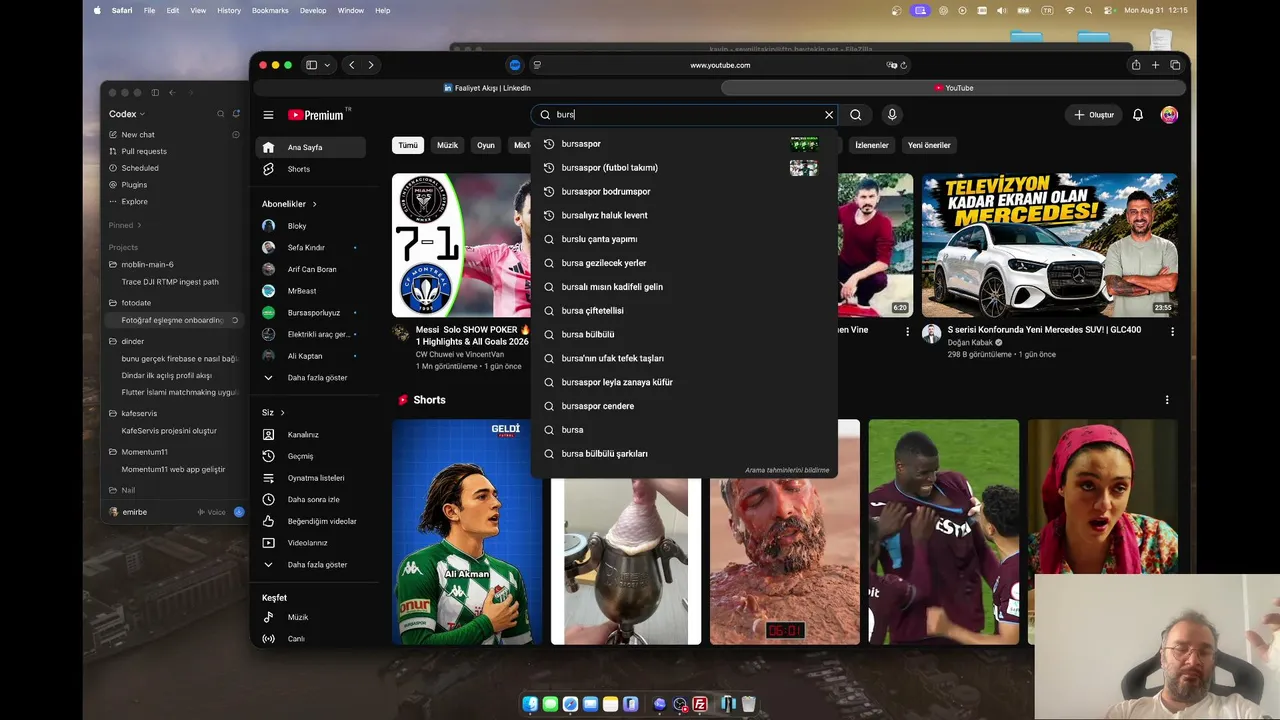The width and height of the screenshot is (1280, 720).
Task: Open Safari sidebar dropdown arrow
Action: (327, 65)
